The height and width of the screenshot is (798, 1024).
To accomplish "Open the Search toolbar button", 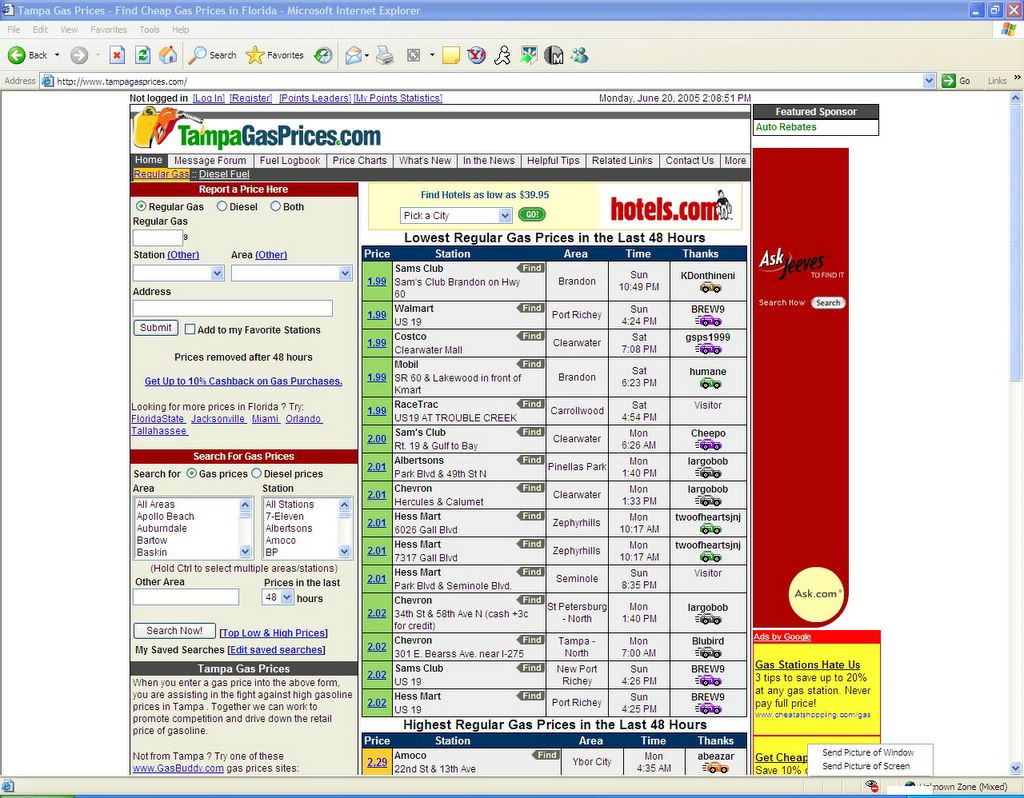I will pos(212,56).
